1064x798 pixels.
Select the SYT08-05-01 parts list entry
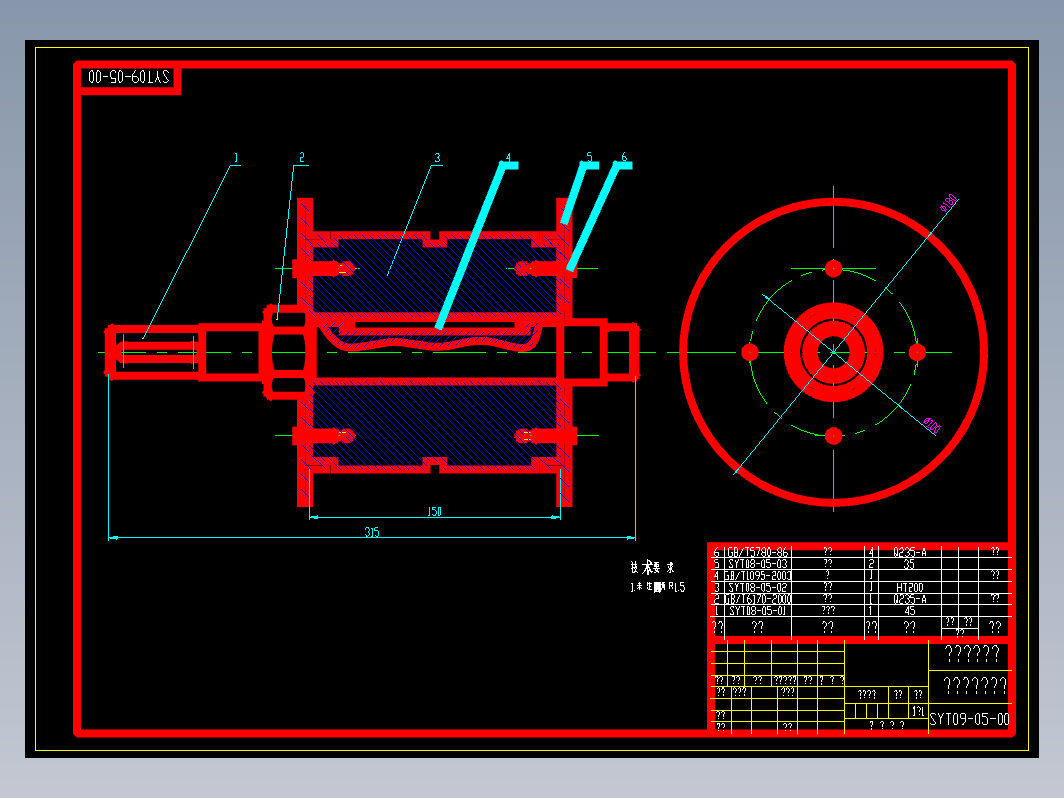pos(758,610)
